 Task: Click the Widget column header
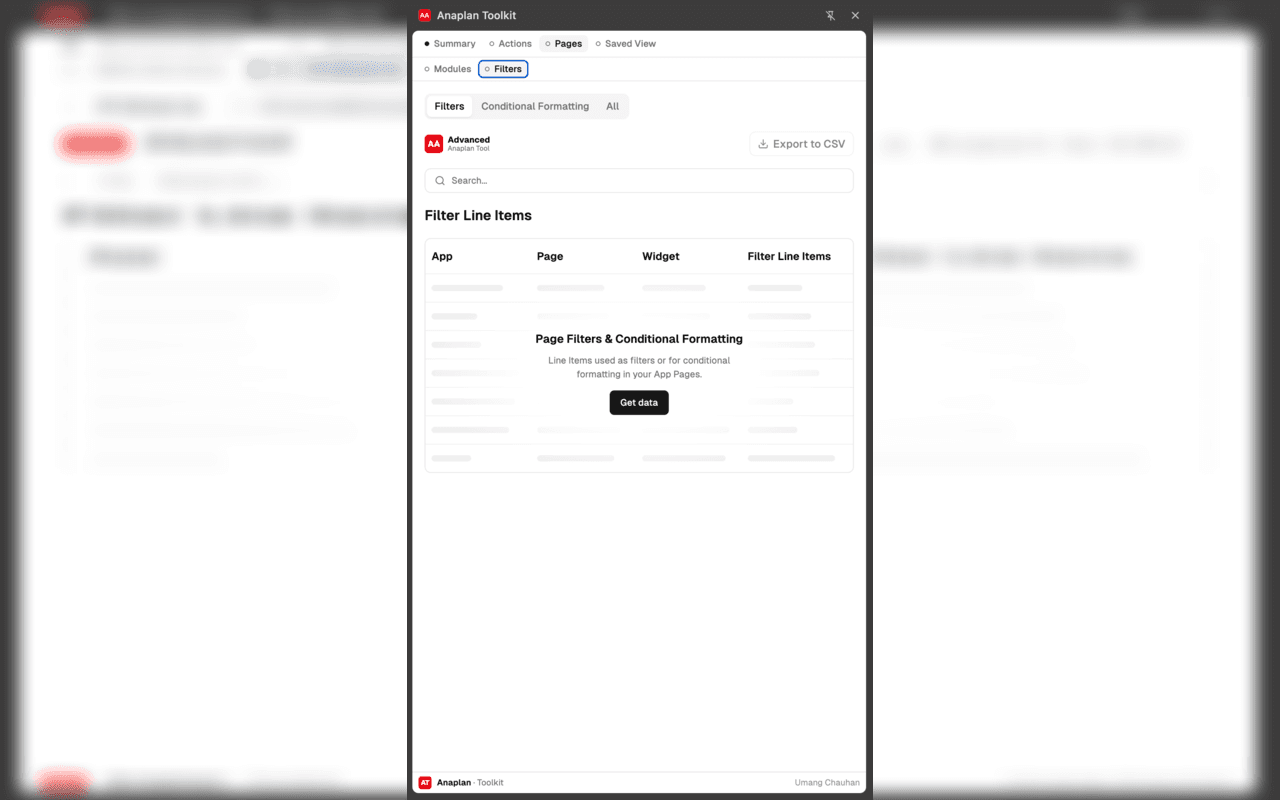[661, 257]
